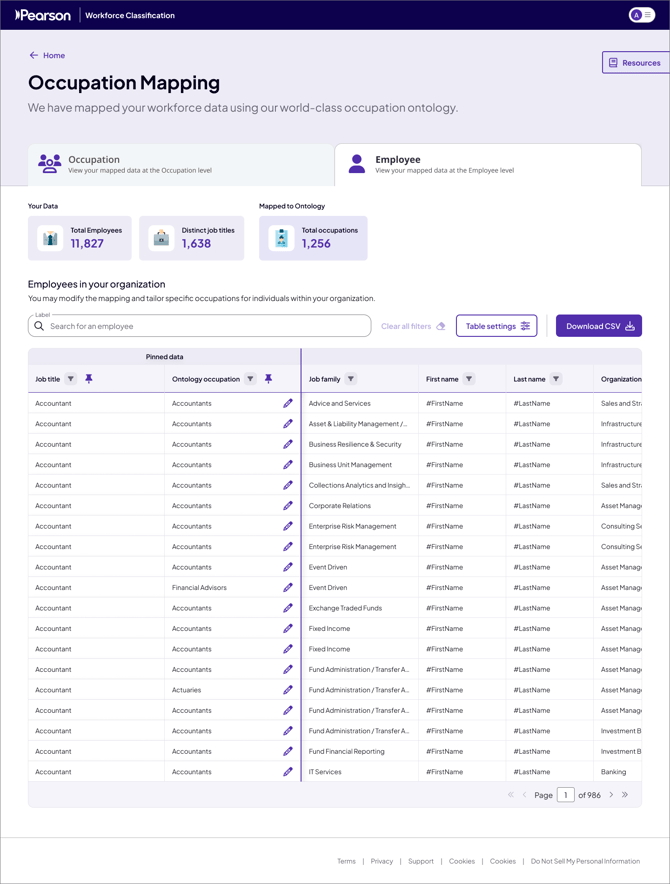Open the Privacy footer link
Image resolution: width=670 pixels, height=884 pixels.
pos(382,861)
